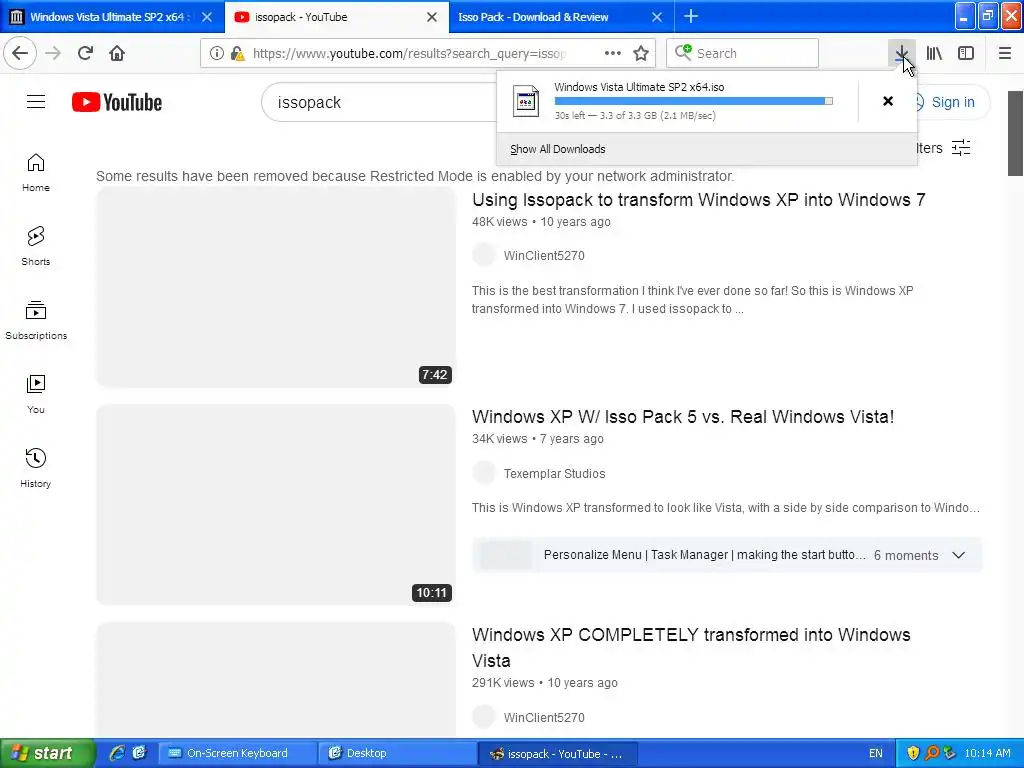Click the 'Personalize Menu | Task Manager' moments text
The image size is (1024, 768).
(x=705, y=555)
